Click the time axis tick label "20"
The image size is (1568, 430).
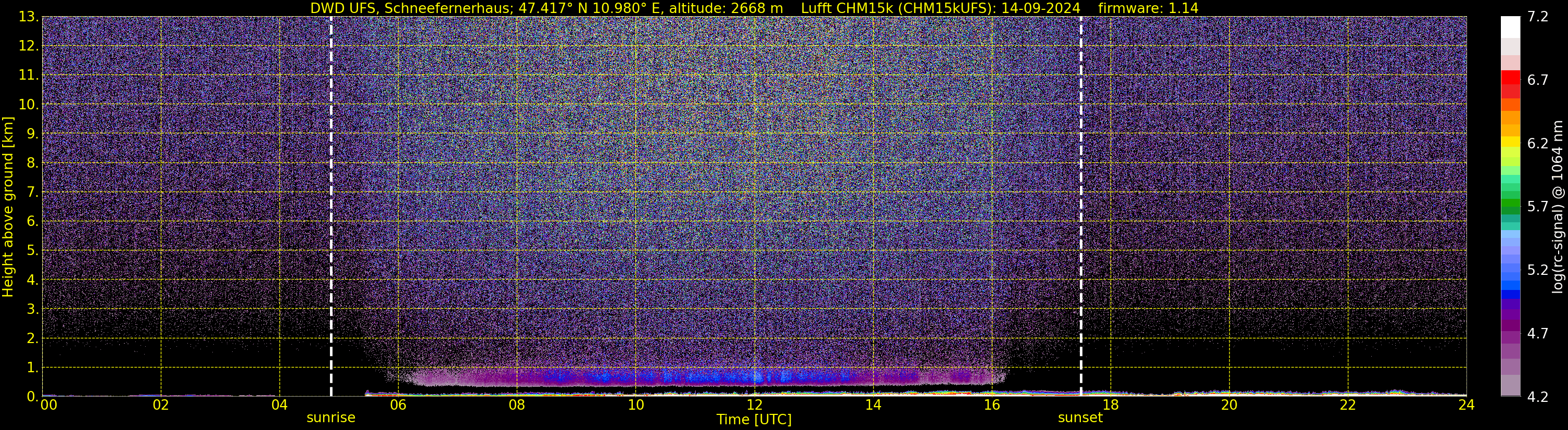(x=1229, y=405)
